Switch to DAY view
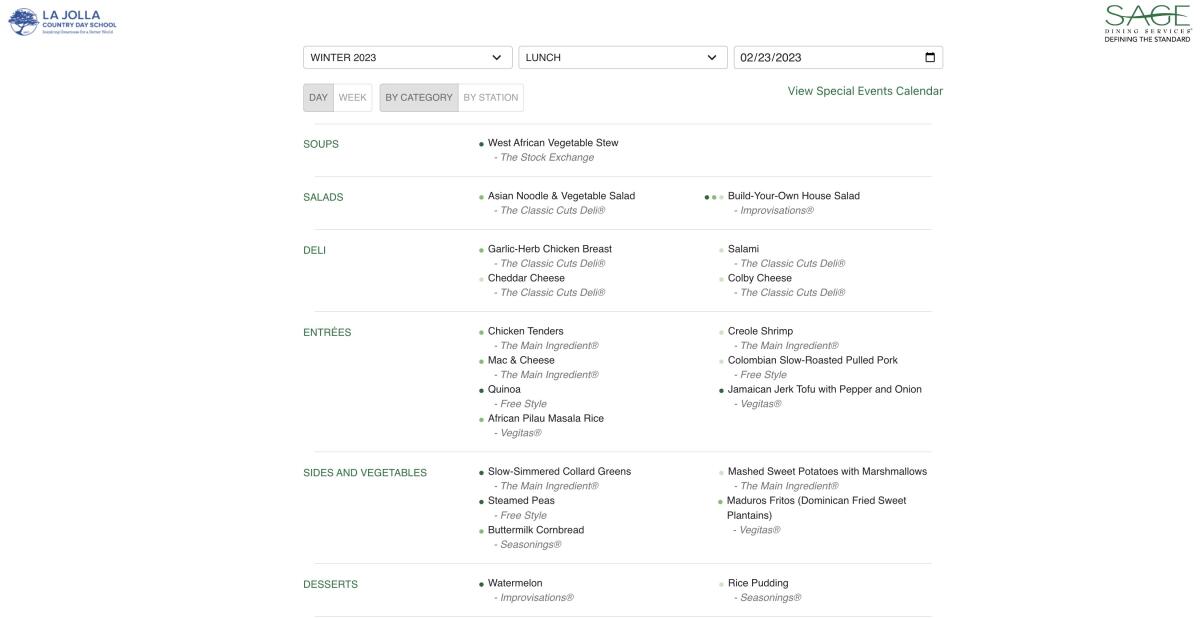This screenshot has width=1200, height=618. (x=318, y=98)
